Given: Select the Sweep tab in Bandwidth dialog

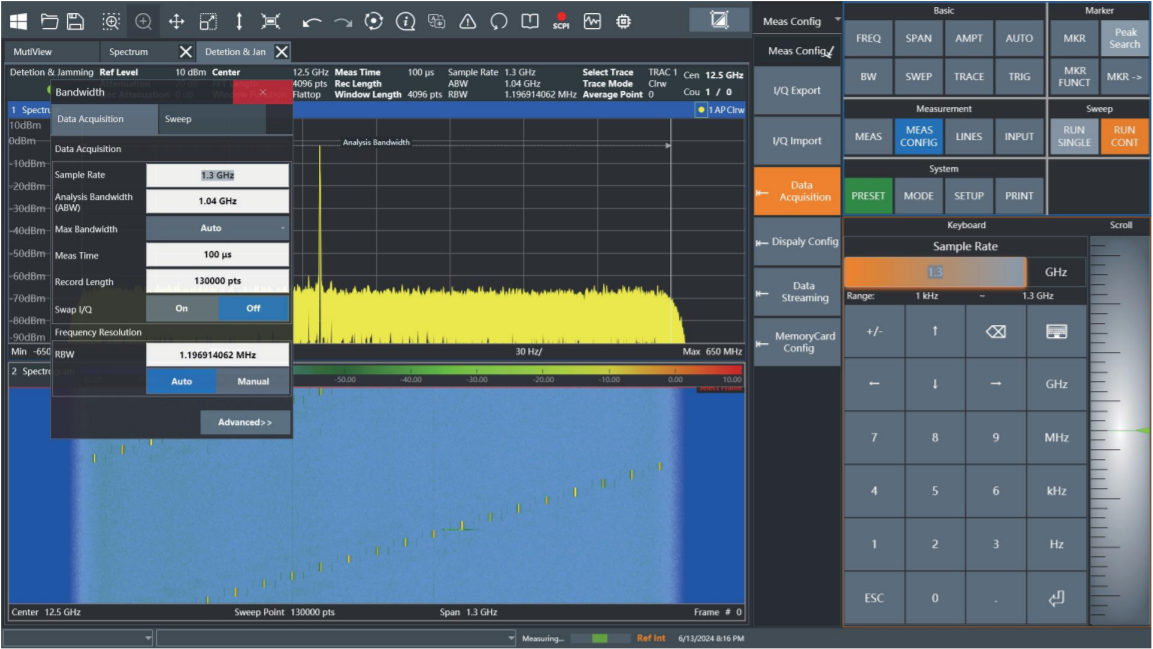Looking at the screenshot, I should point(212,119).
